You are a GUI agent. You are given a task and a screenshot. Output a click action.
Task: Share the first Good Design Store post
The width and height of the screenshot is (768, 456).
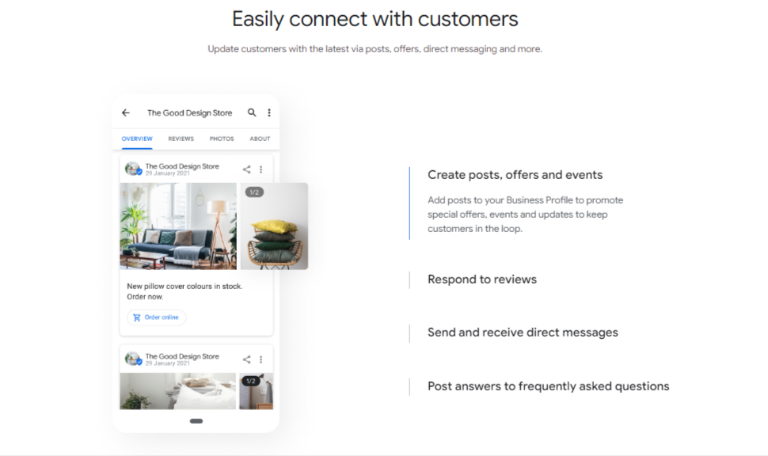point(246,169)
